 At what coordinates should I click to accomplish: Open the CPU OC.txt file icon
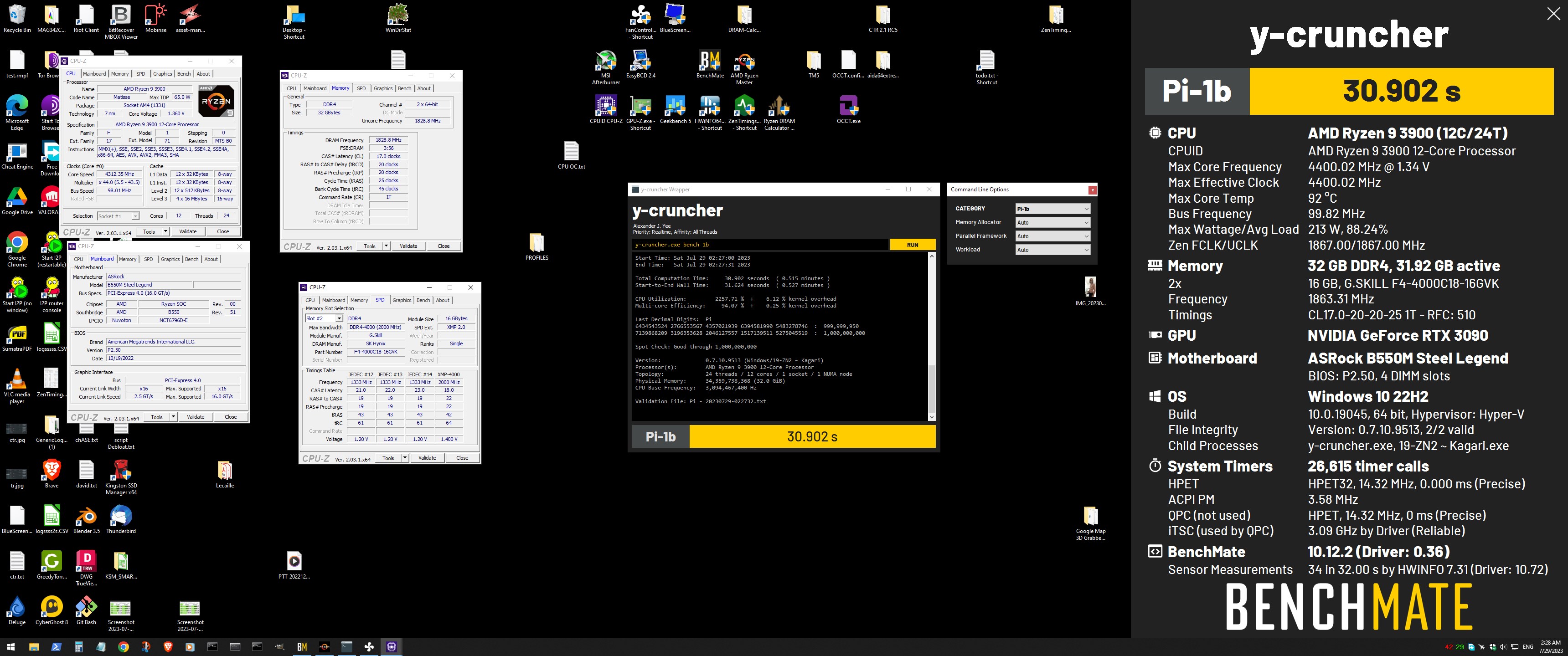point(571,155)
